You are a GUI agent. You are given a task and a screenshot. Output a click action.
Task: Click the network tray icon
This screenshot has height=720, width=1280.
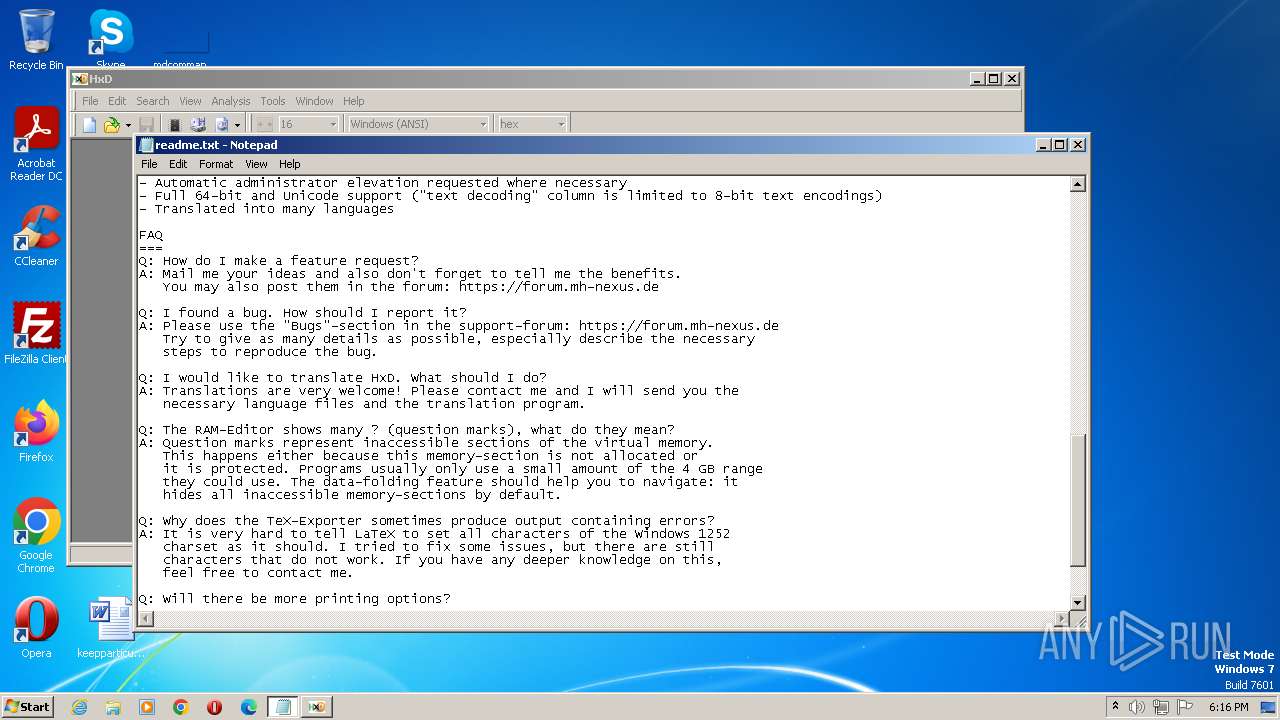pyautogui.click(x=1161, y=707)
